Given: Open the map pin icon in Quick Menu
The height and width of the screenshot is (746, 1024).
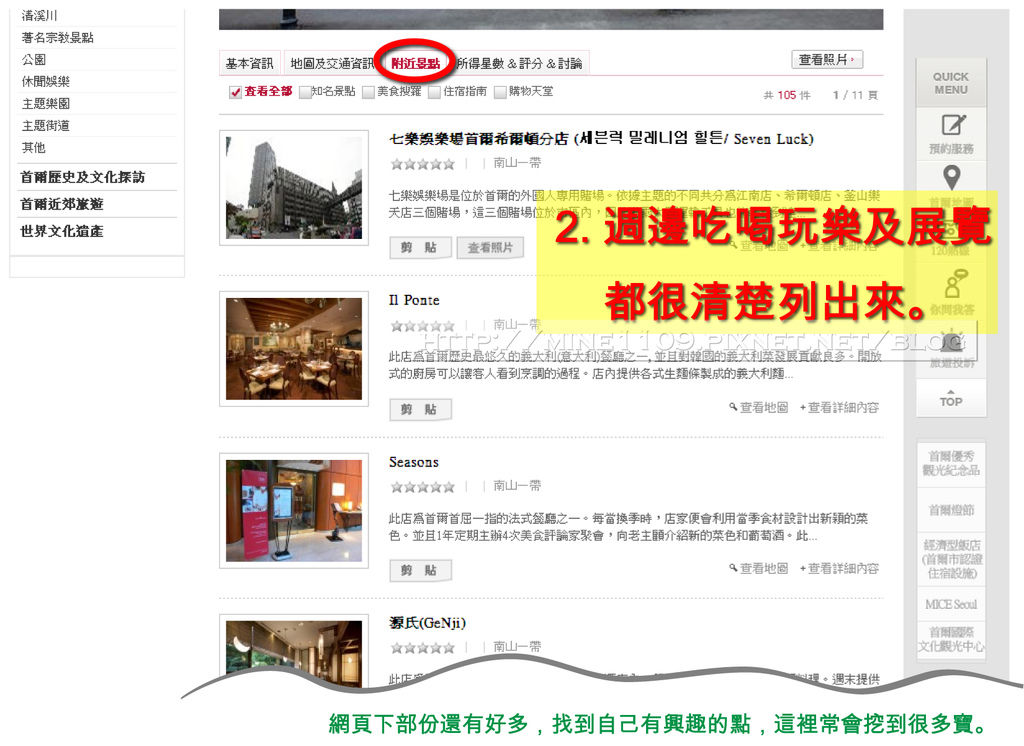Looking at the screenshot, I should point(952,177).
